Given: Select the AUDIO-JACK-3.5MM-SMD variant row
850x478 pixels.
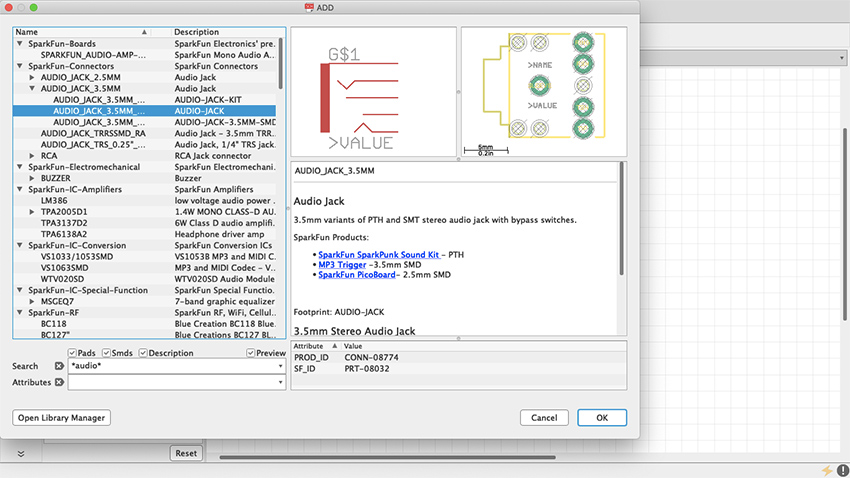Looking at the screenshot, I should pos(144,122).
